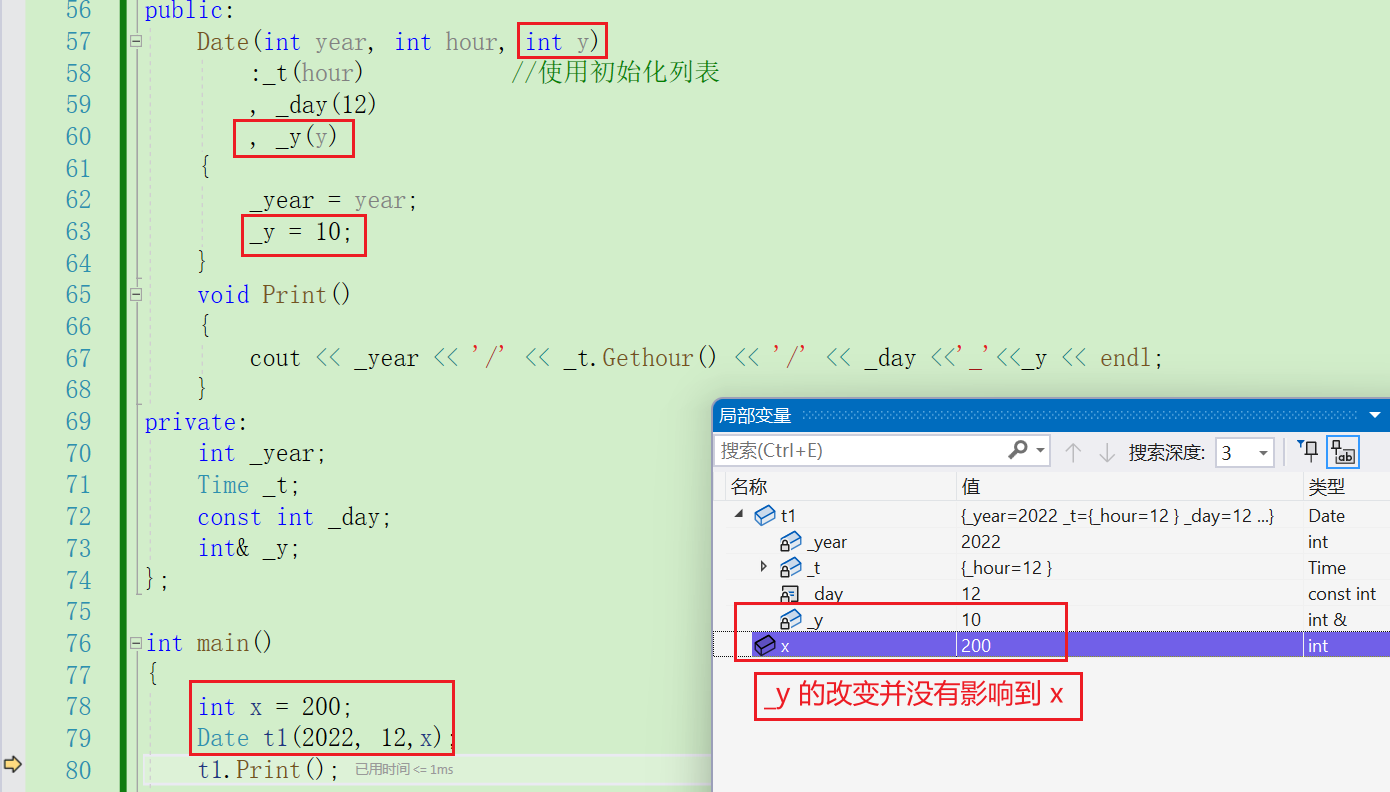Click the 'private:' keyword on line 69
Screen dimensions: 1390x792
click(x=196, y=422)
